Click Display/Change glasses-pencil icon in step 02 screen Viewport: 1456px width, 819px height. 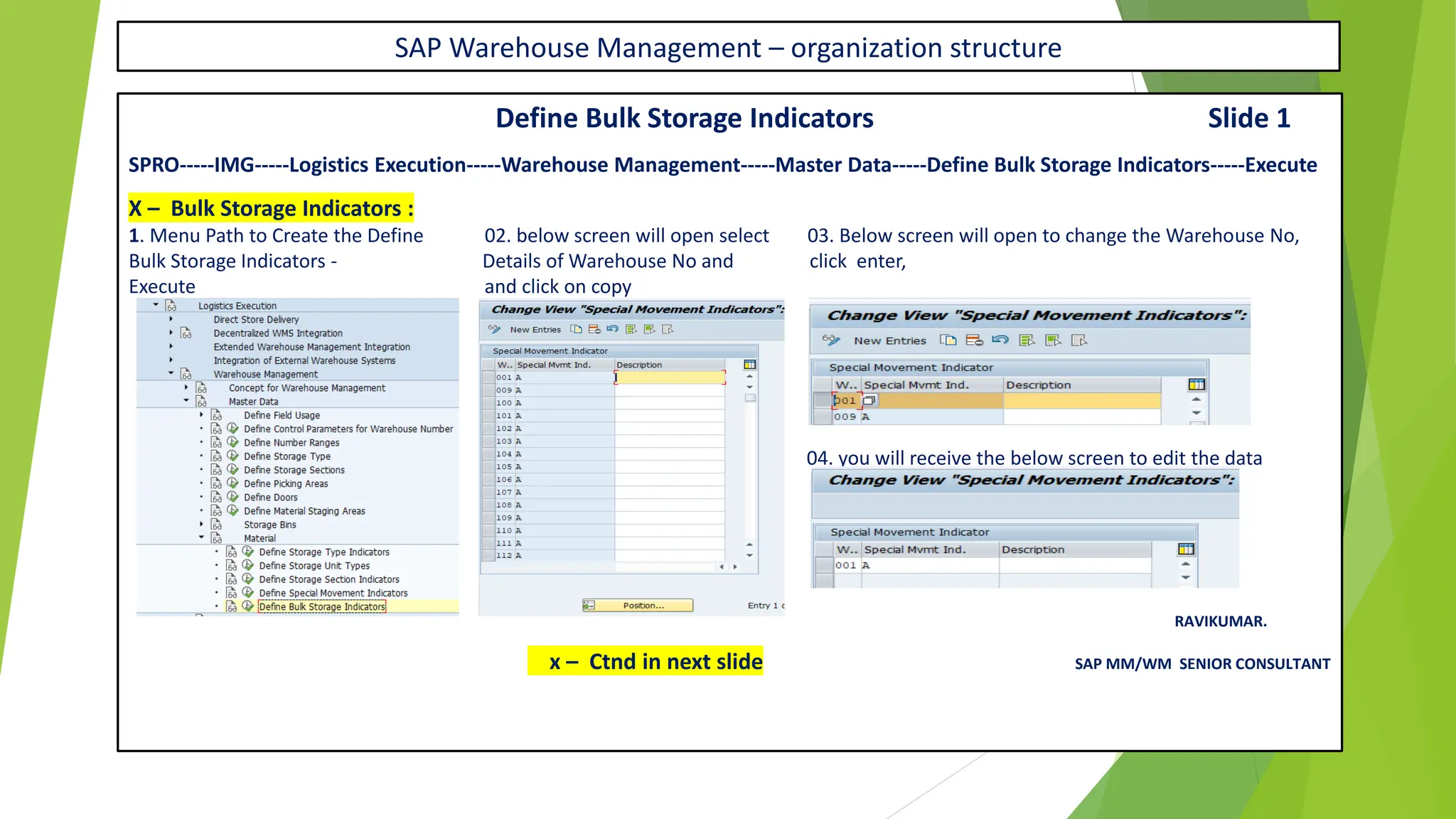(x=495, y=329)
